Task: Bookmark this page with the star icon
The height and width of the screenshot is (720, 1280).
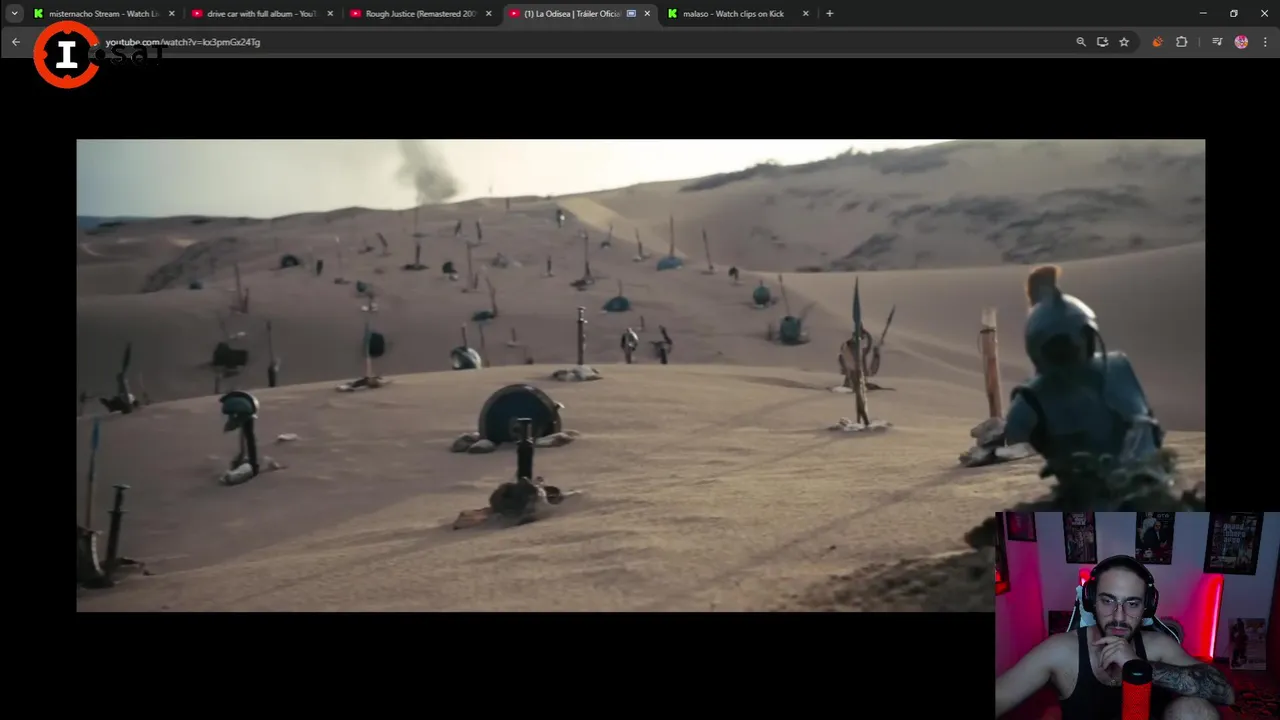Action: pyautogui.click(x=1124, y=42)
